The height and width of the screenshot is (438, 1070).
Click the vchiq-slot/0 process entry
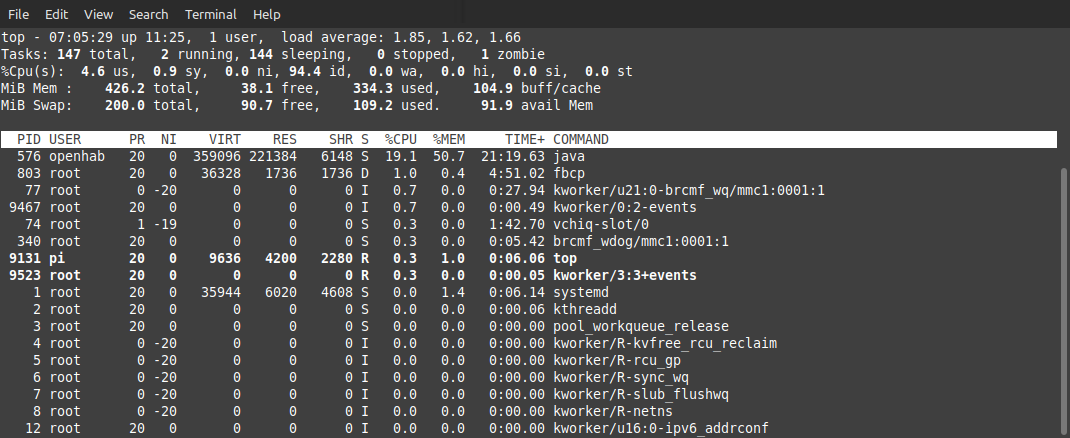click(594, 224)
